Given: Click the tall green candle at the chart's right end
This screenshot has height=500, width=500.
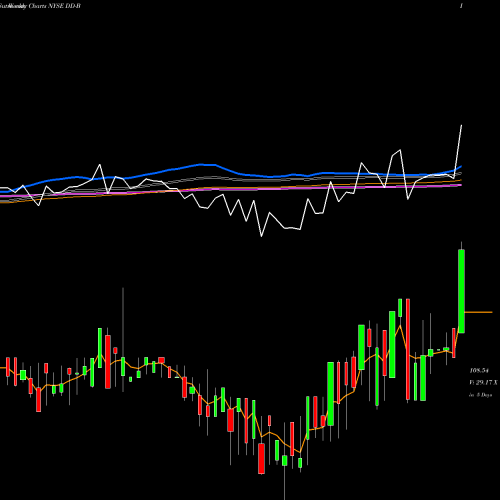Looking at the screenshot, I should tap(462, 291).
